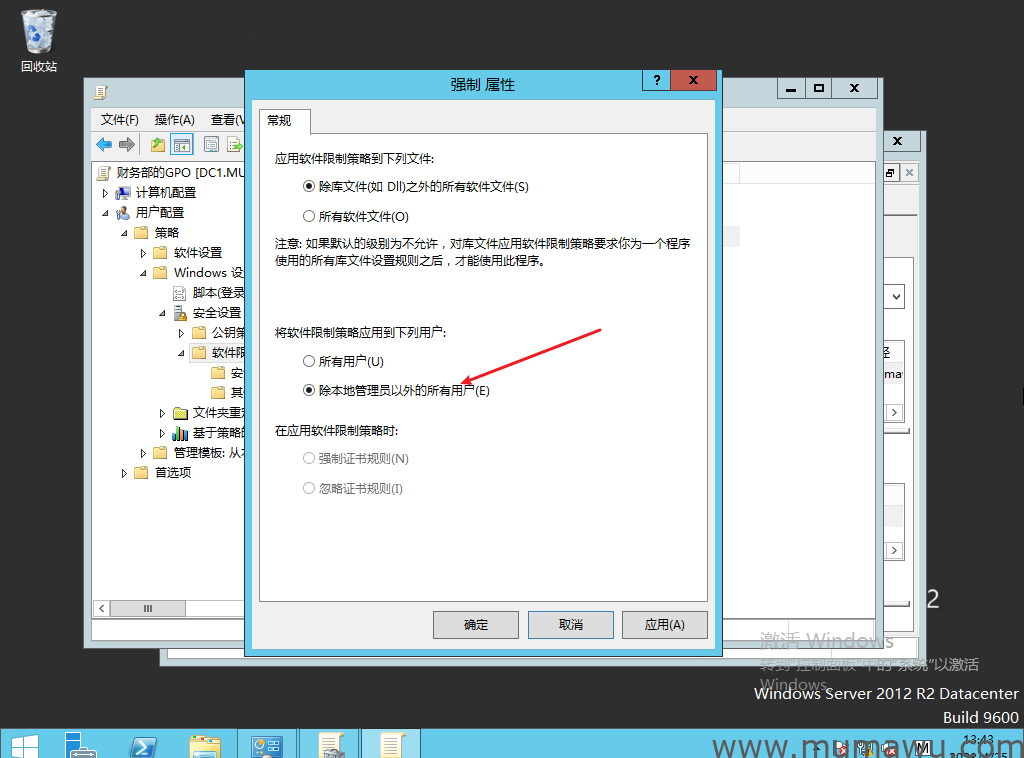This screenshot has height=758, width=1024.
Task: Open the Recycle Bin (回收站) desktop icon
Action: [x=39, y=40]
